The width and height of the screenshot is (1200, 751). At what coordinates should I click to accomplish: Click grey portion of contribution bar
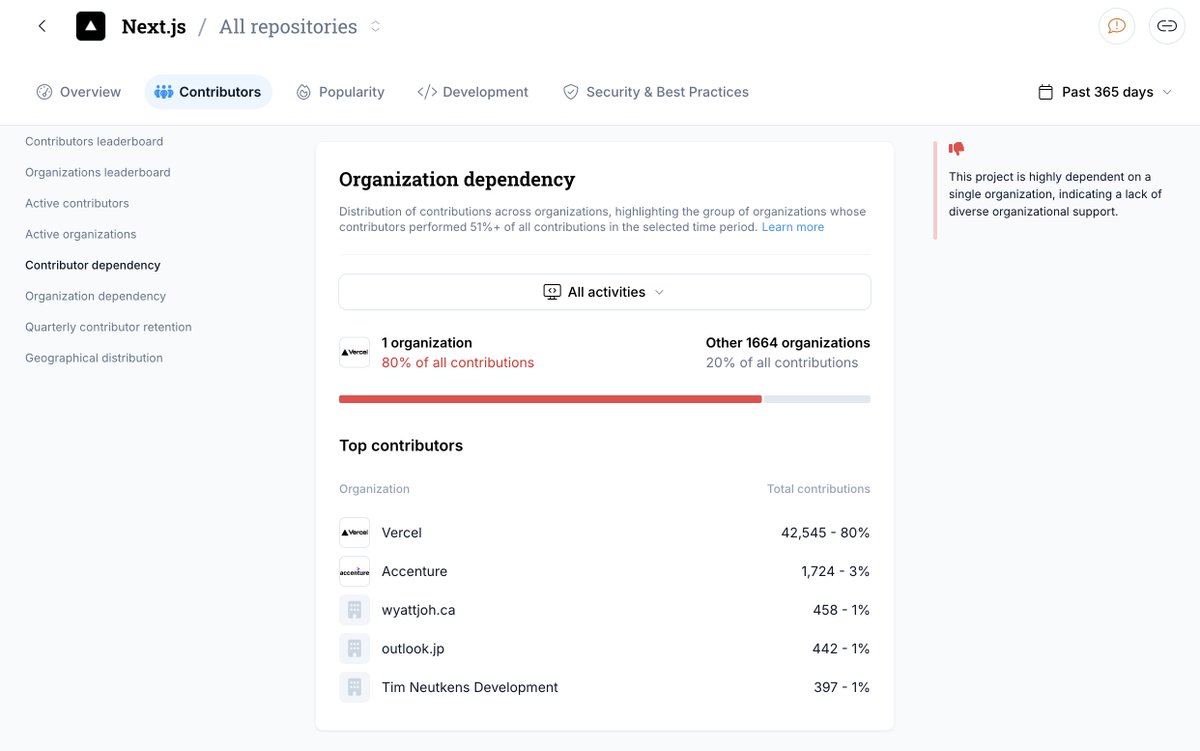click(x=817, y=399)
